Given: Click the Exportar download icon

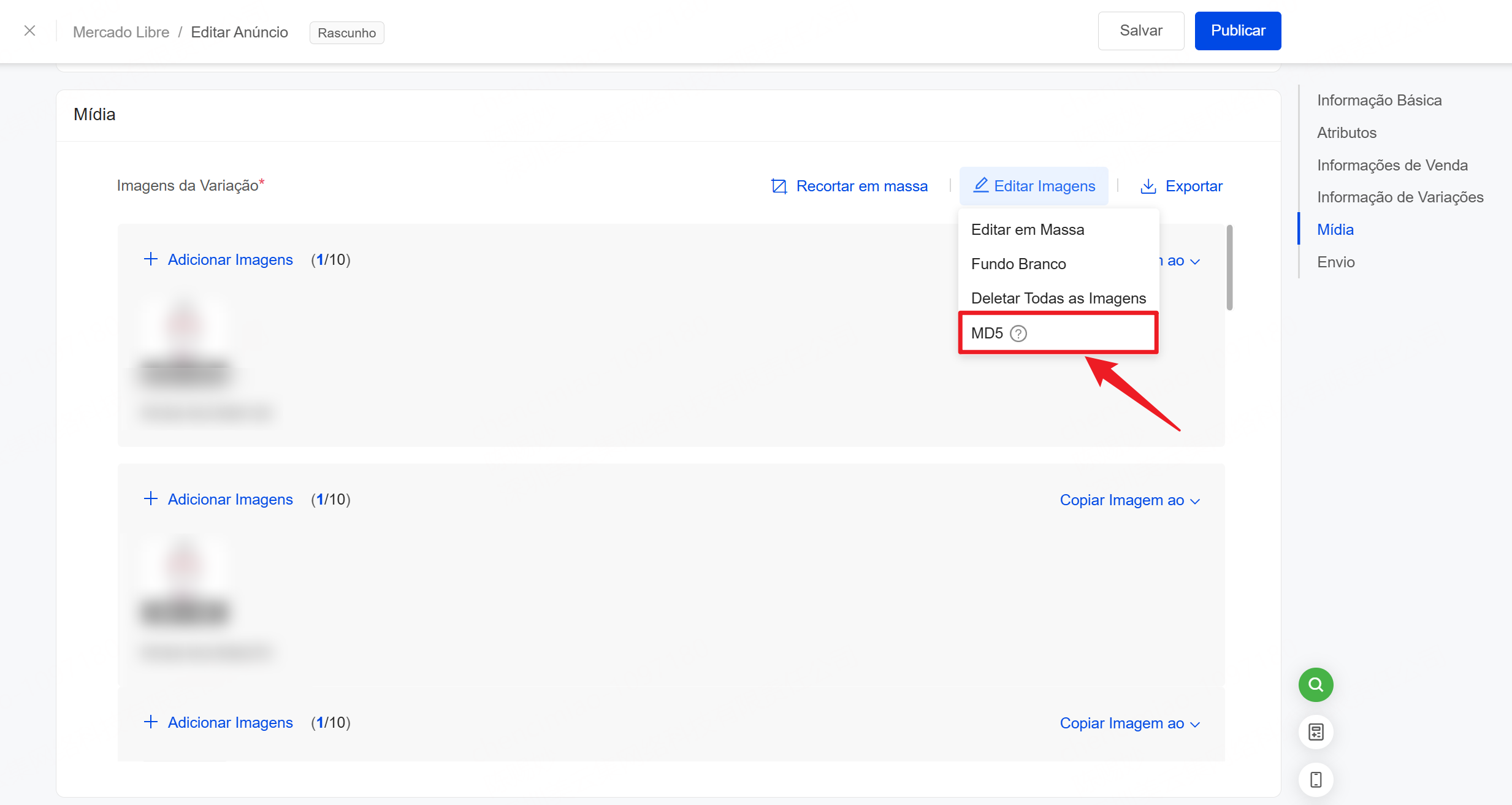Looking at the screenshot, I should 1148,186.
